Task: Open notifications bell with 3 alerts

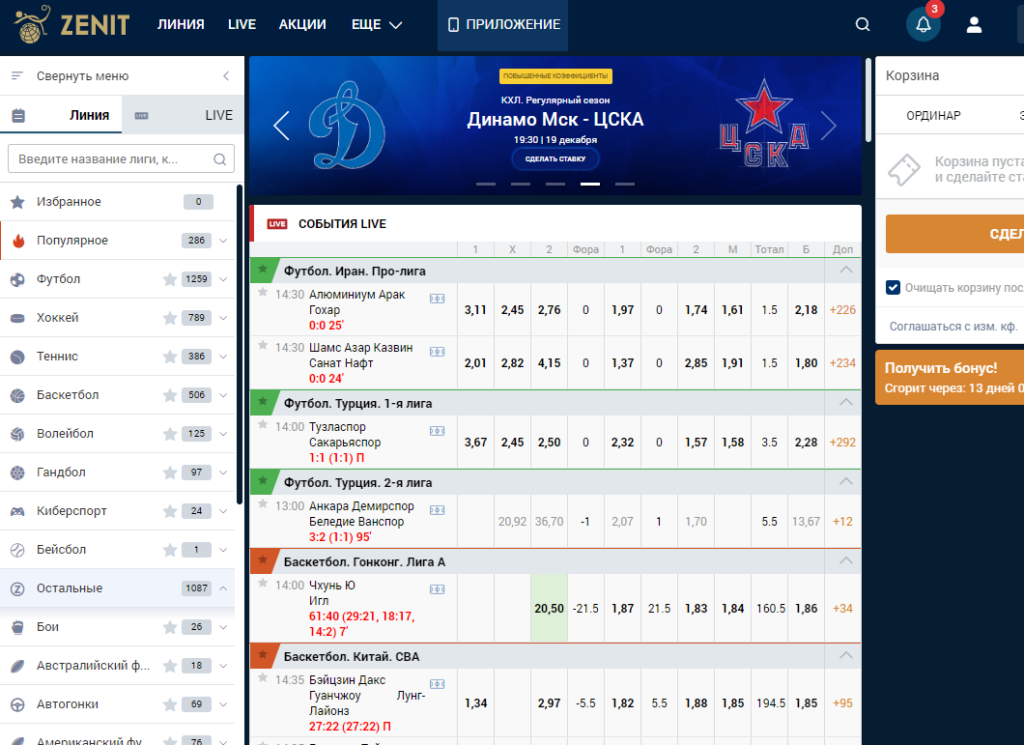Action: [x=923, y=24]
